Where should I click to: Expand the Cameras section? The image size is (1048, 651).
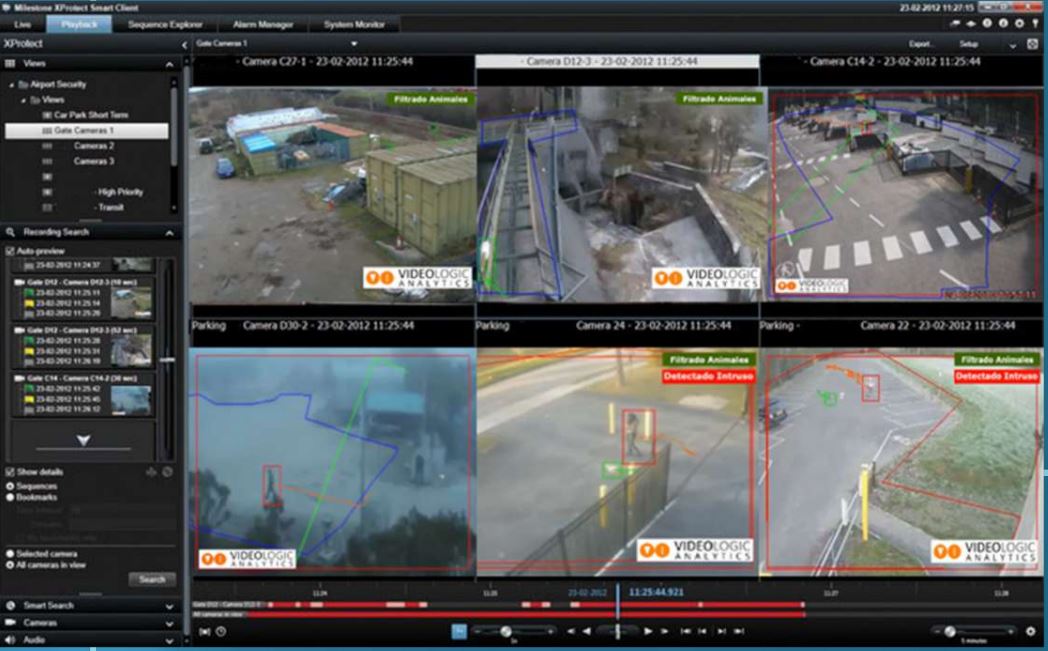click(169, 623)
